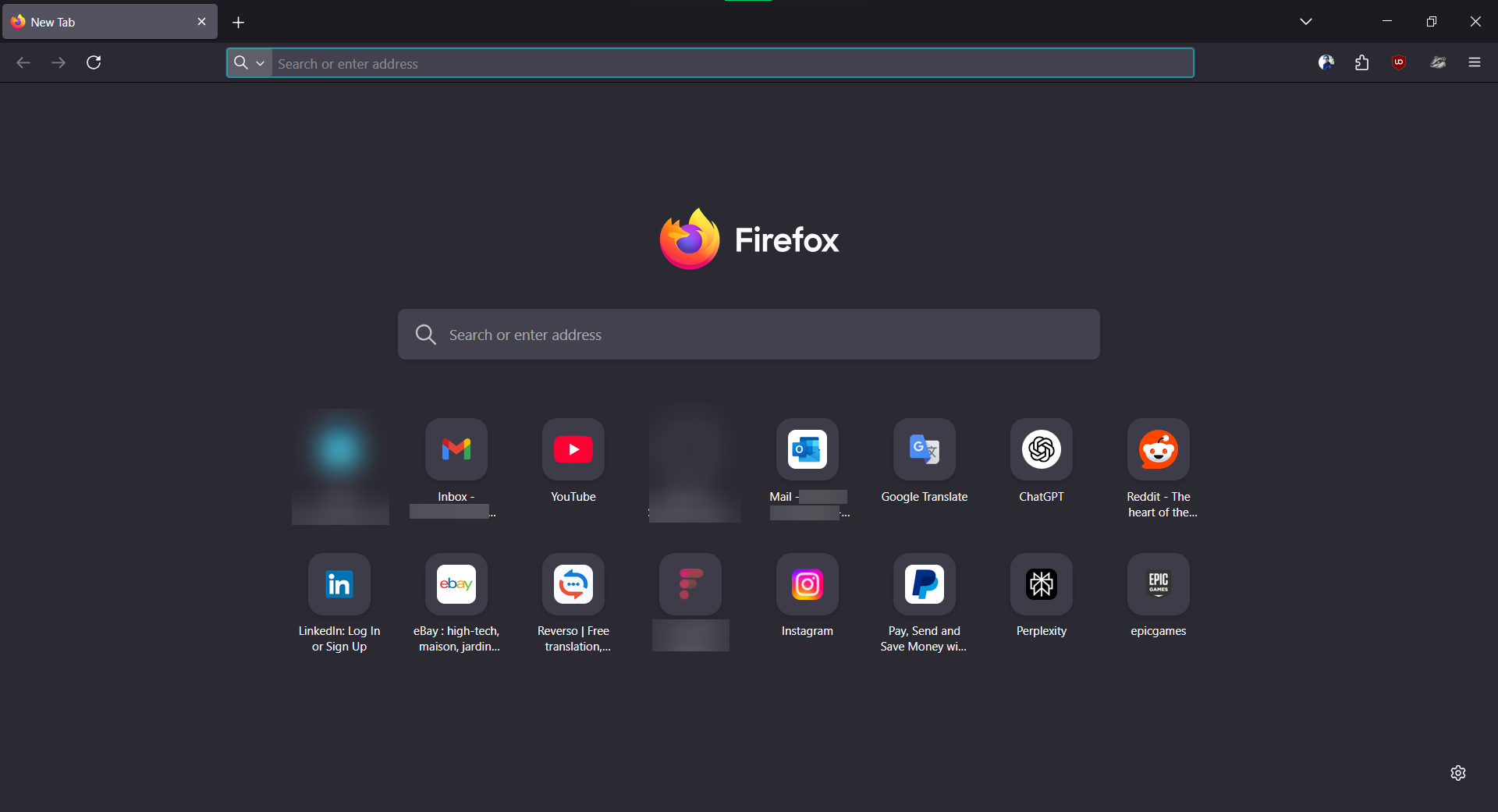Focus the center page search box

click(x=749, y=335)
